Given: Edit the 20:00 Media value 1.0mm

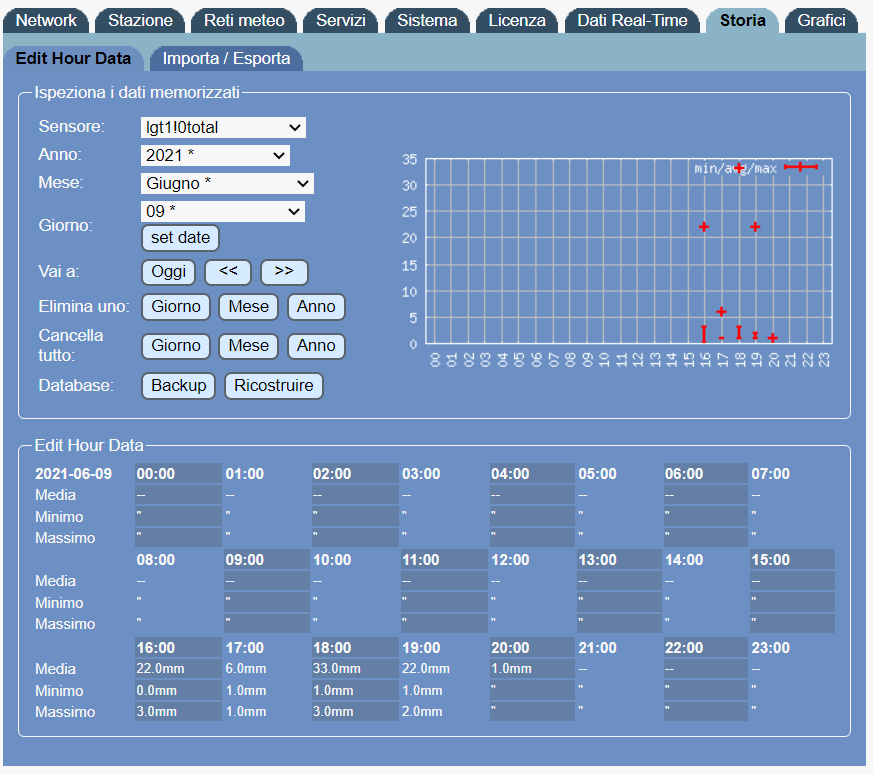Looking at the screenshot, I should (532, 669).
